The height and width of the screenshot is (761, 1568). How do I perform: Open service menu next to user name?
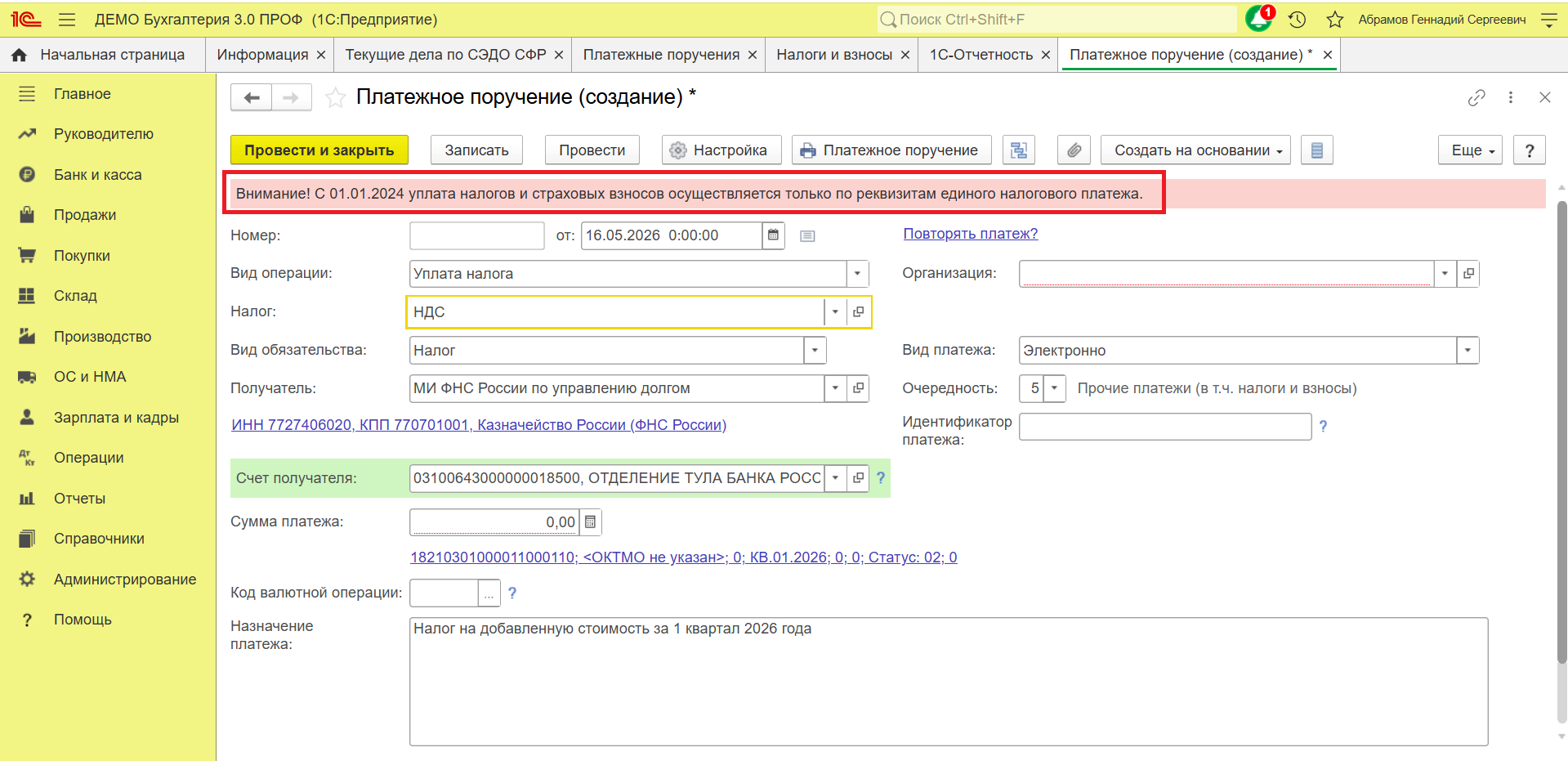[1548, 20]
